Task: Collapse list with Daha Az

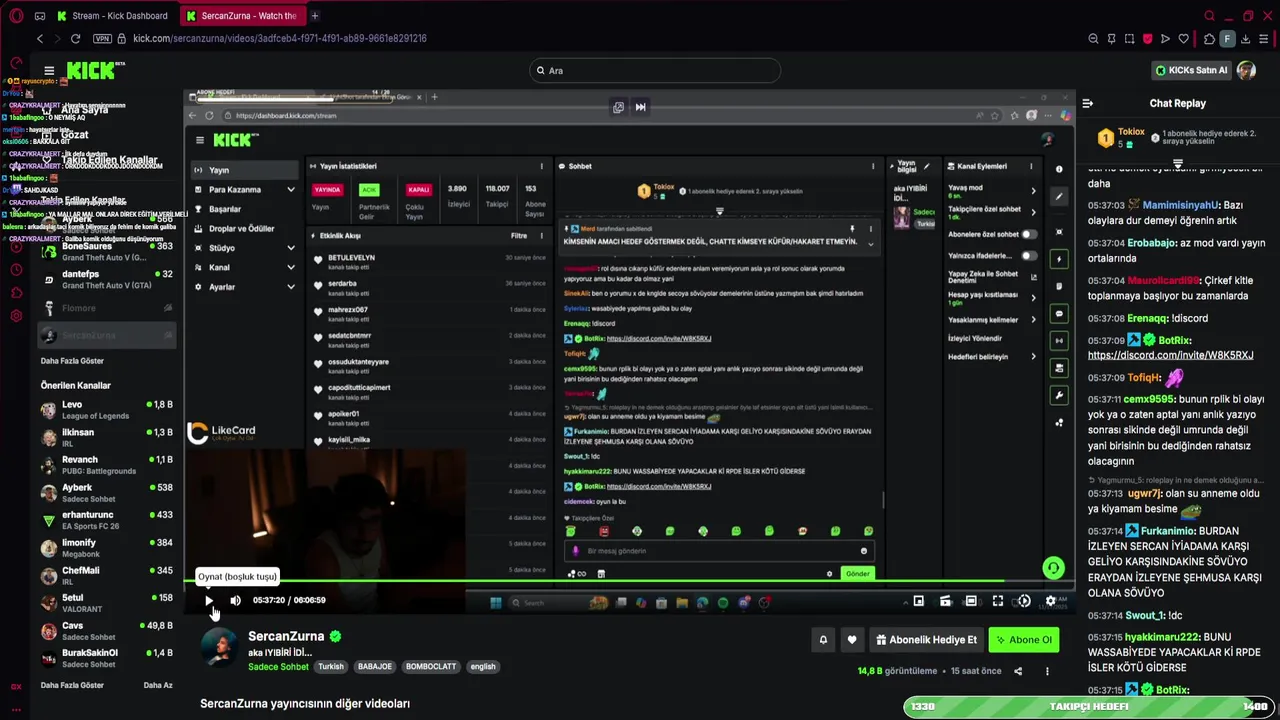Action: point(158,685)
